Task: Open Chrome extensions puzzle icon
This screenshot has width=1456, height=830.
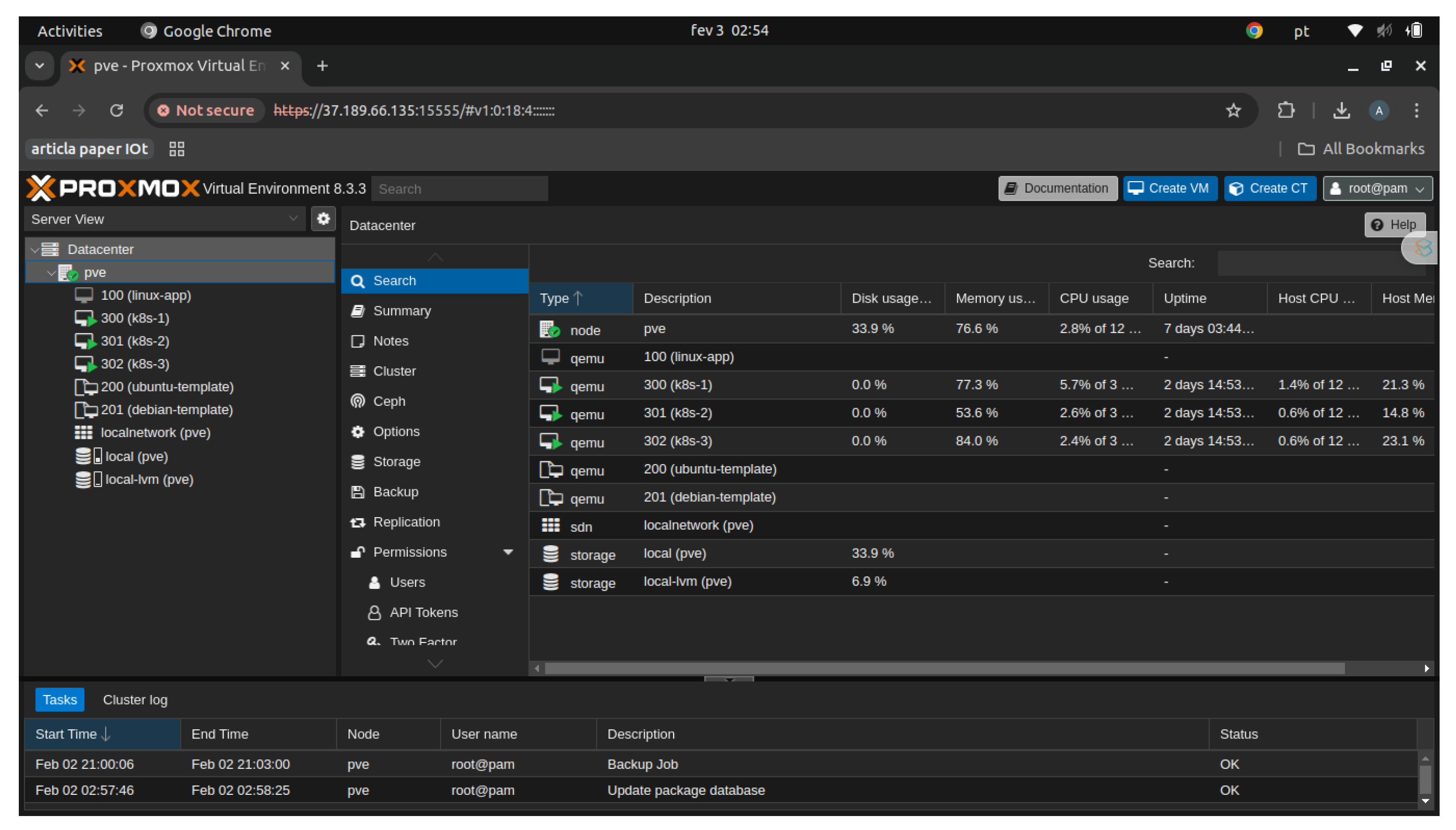Action: click(1285, 110)
